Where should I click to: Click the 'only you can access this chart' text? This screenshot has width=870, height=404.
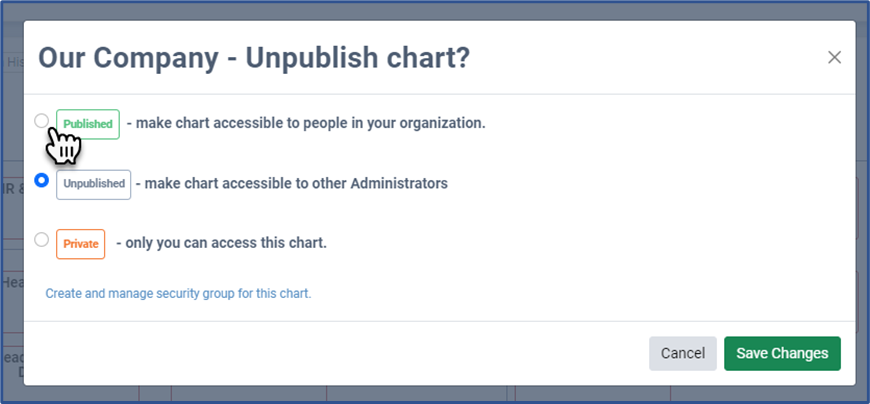[x=221, y=243]
